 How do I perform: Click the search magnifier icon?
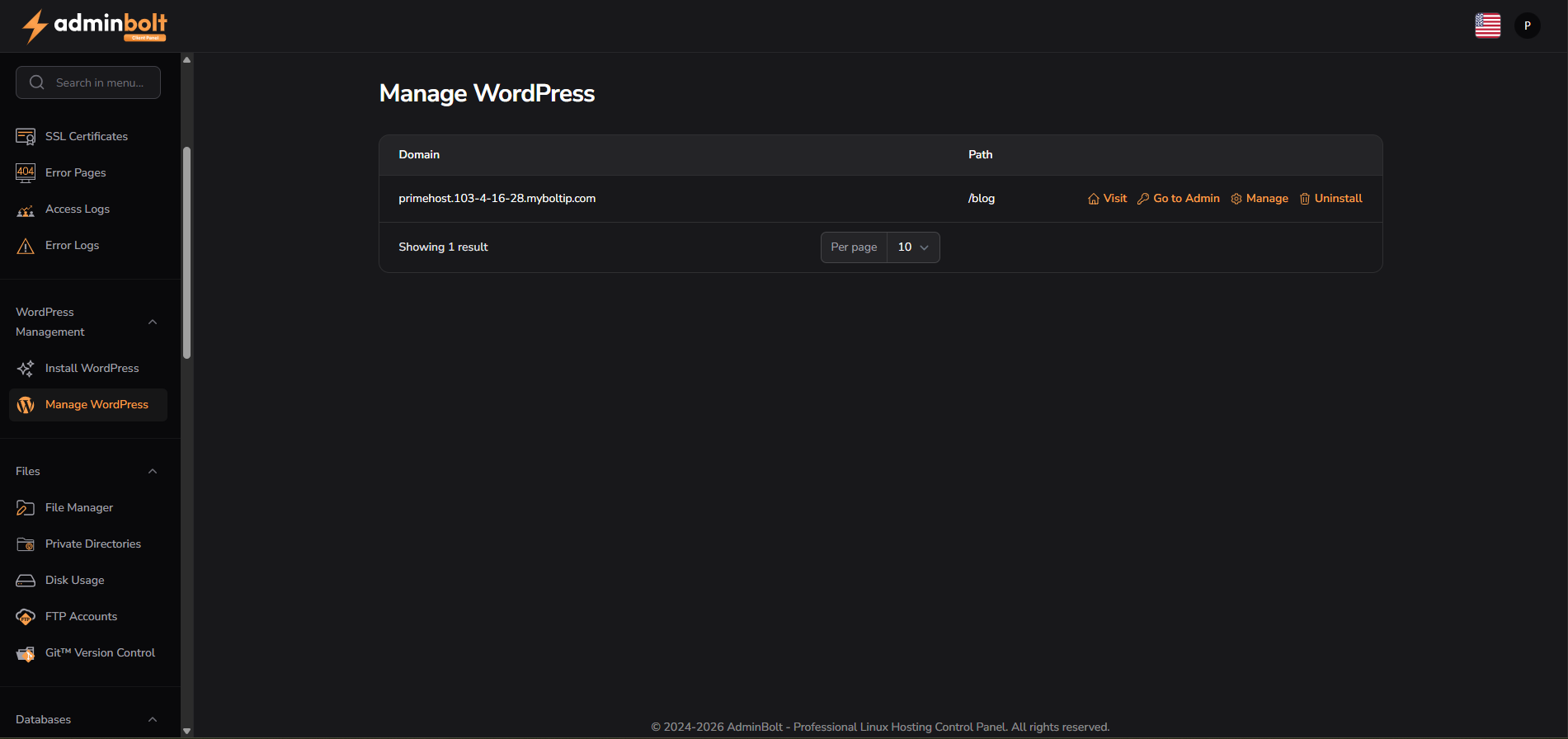click(37, 82)
